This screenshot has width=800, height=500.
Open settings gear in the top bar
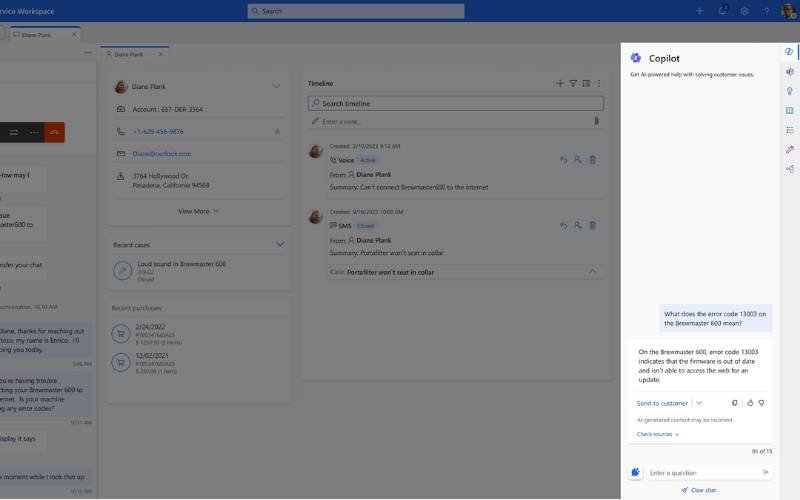pos(744,11)
